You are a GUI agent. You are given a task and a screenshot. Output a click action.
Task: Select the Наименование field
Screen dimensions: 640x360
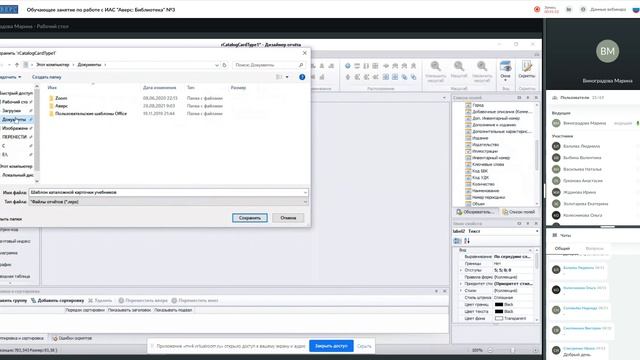point(486,191)
